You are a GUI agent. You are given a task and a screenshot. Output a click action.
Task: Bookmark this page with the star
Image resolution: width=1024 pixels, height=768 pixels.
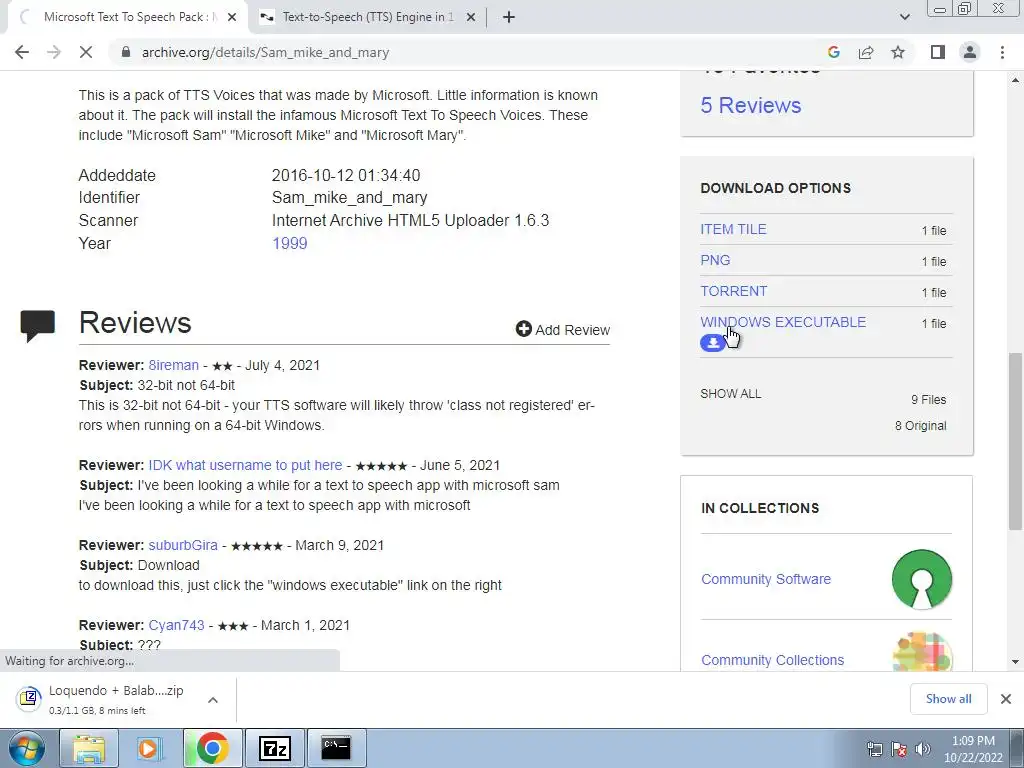coord(898,52)
